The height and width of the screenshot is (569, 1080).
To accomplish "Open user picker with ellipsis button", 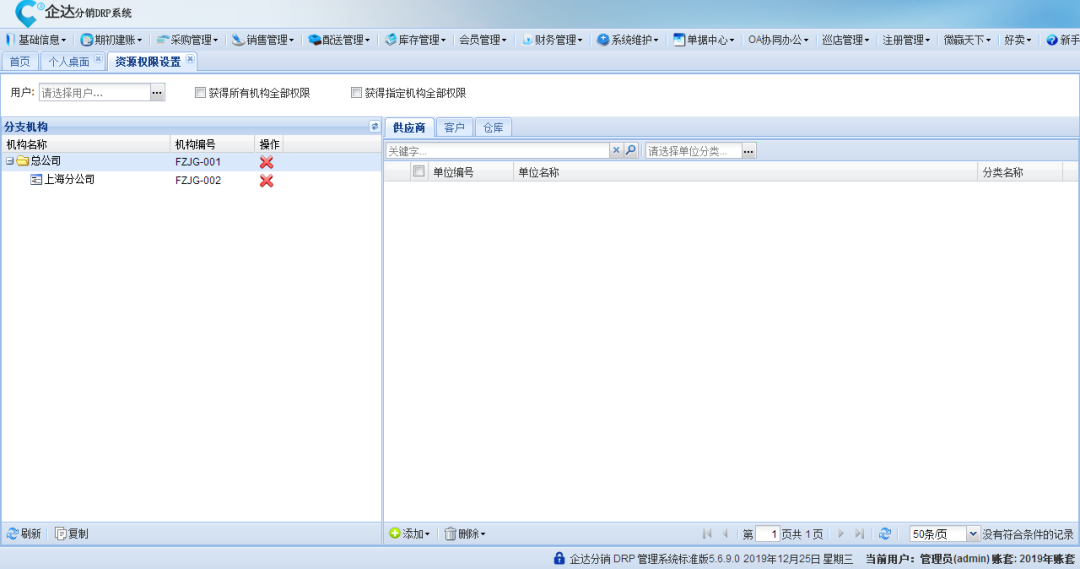I will pos(157,92).
